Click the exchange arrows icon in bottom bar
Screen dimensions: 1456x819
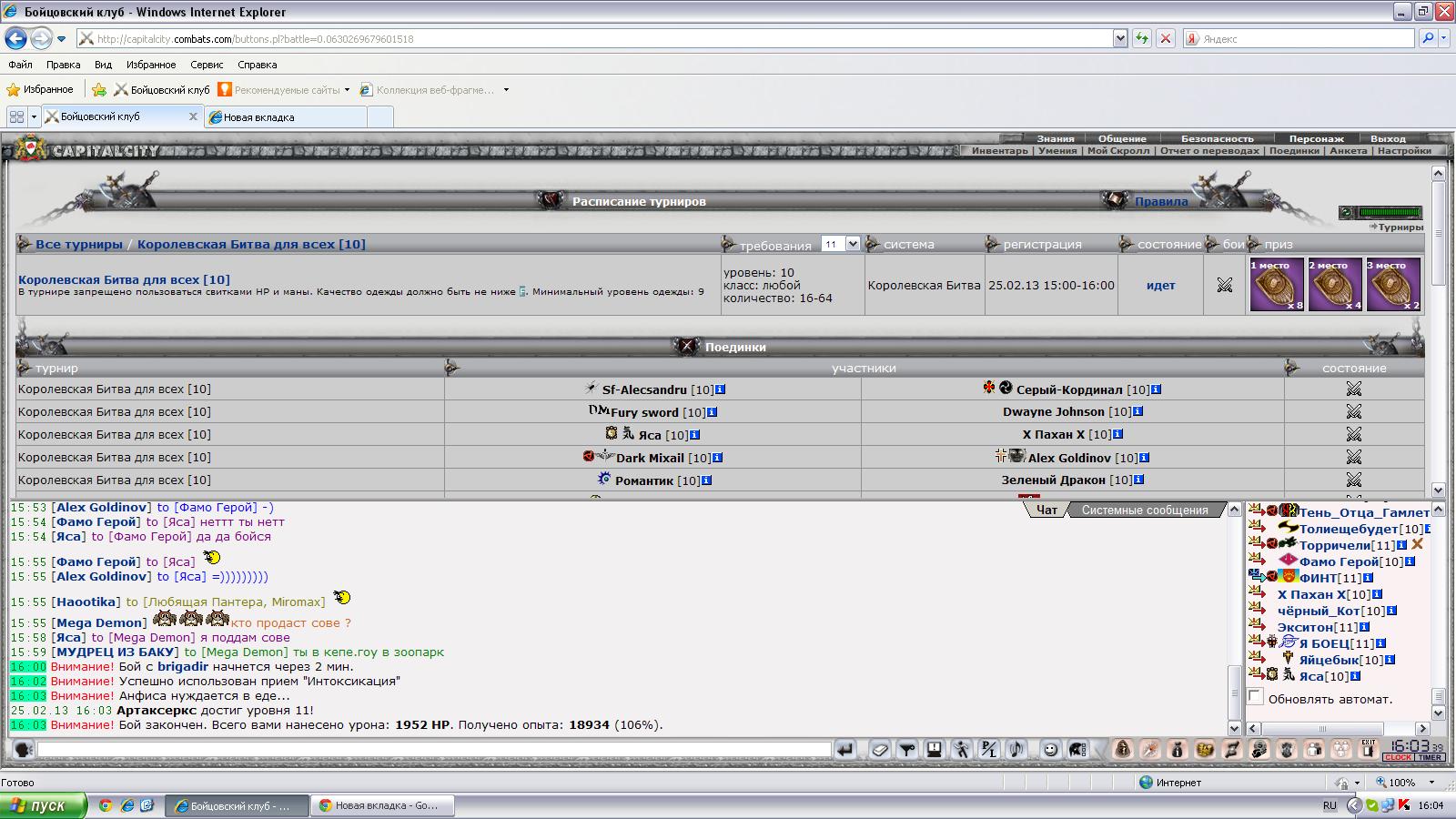pyautogui.click(x=1232, y=749)
